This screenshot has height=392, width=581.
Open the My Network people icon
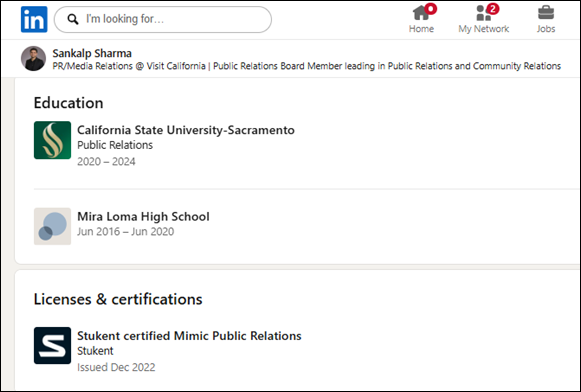point(483,13)
